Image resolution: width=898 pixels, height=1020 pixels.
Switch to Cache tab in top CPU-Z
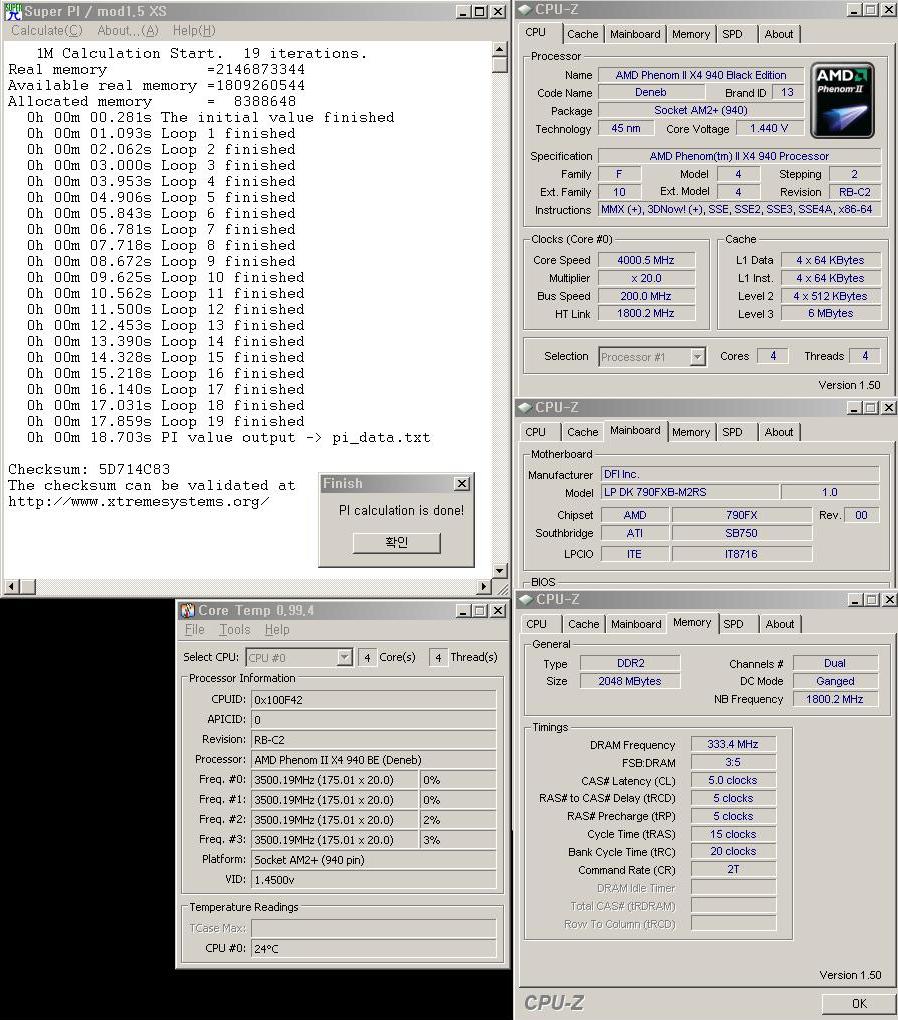[x=582, y=34]
